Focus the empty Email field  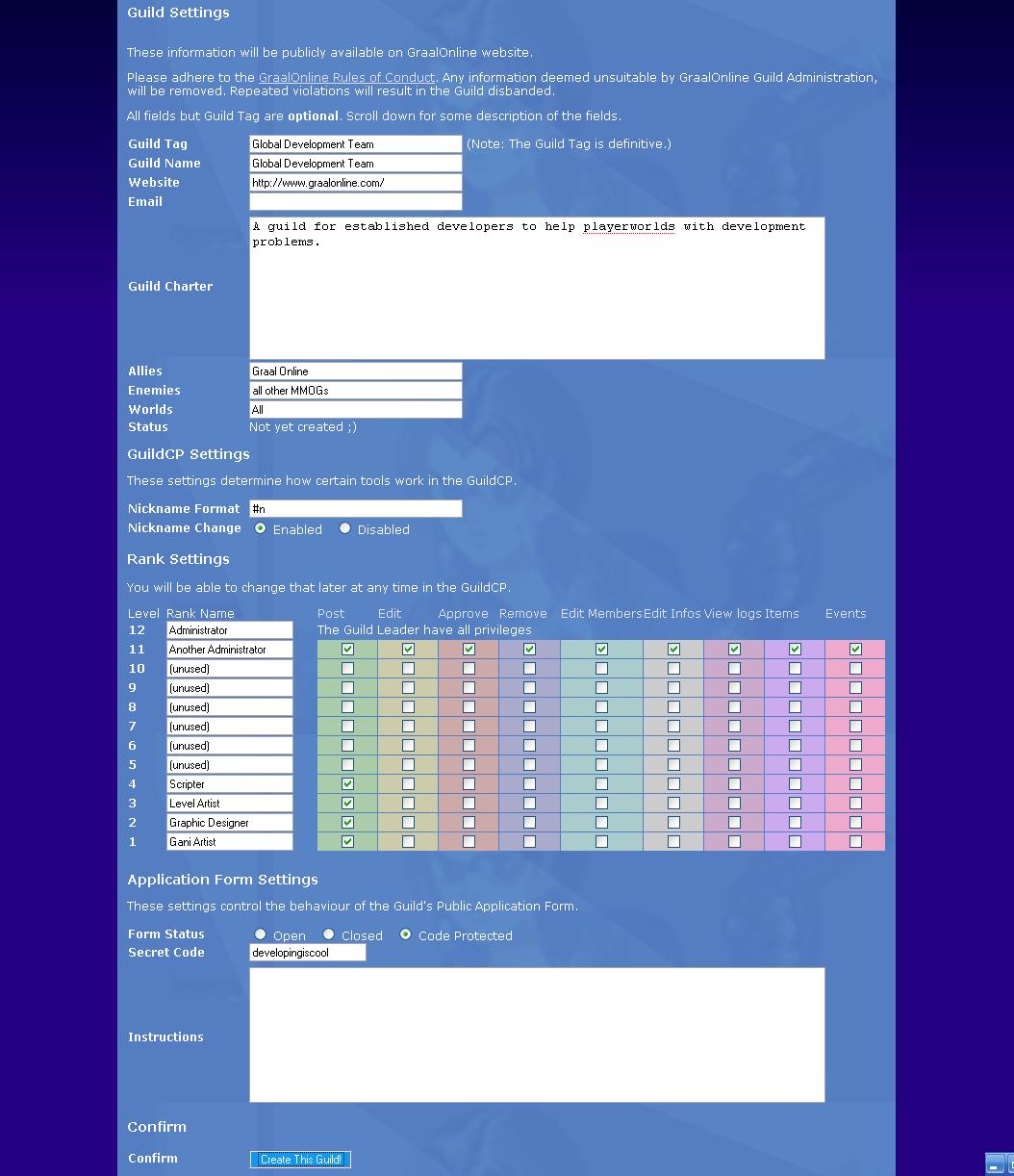point(355,202)
